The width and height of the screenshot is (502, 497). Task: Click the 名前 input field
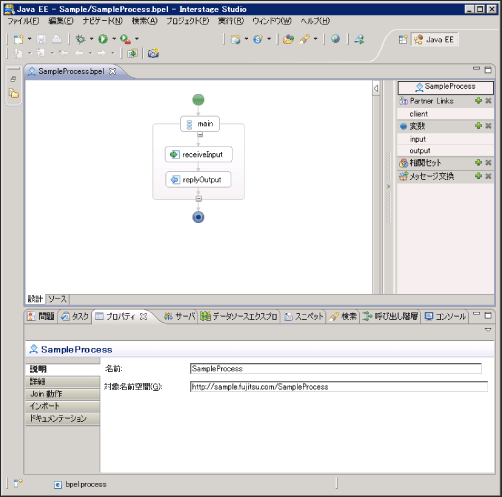[336, 368]
